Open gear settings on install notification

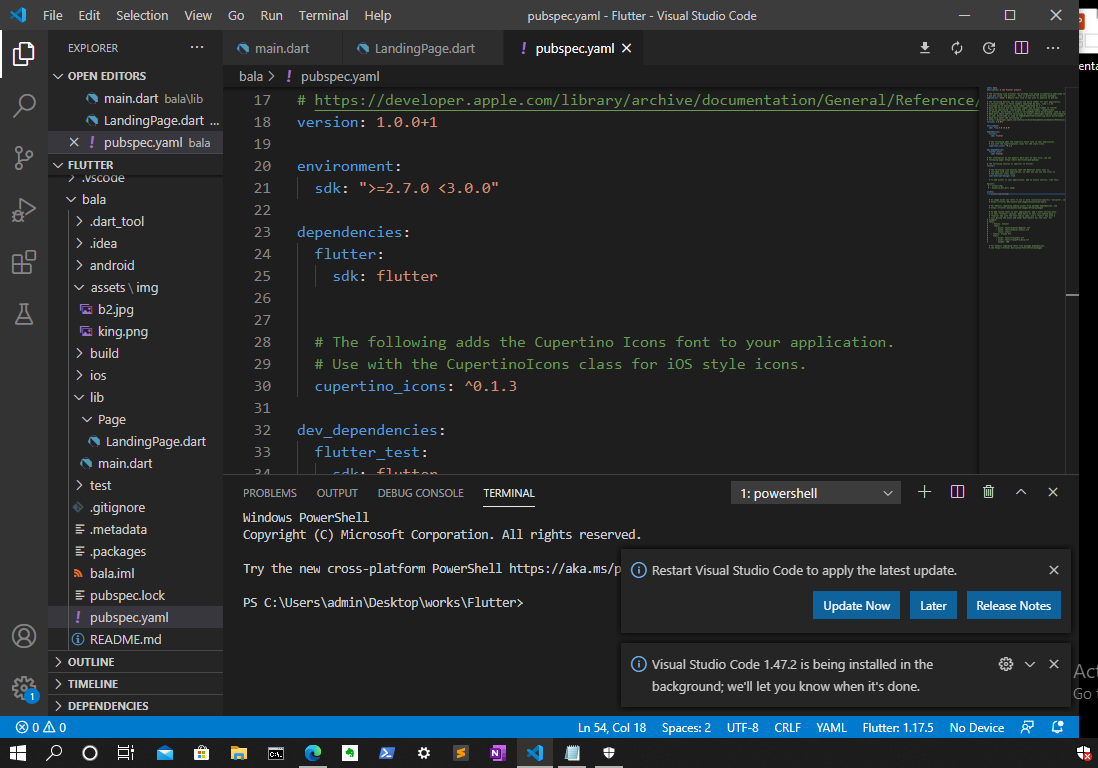[1006, 664]
